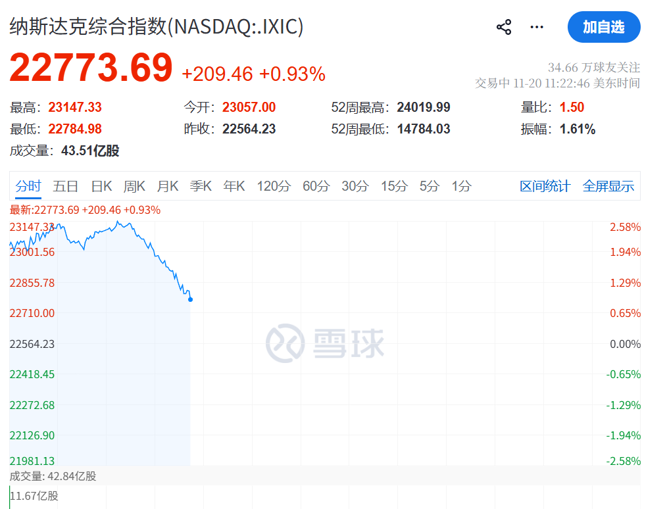Choose the 120分 interval tab

pos(273,186)
